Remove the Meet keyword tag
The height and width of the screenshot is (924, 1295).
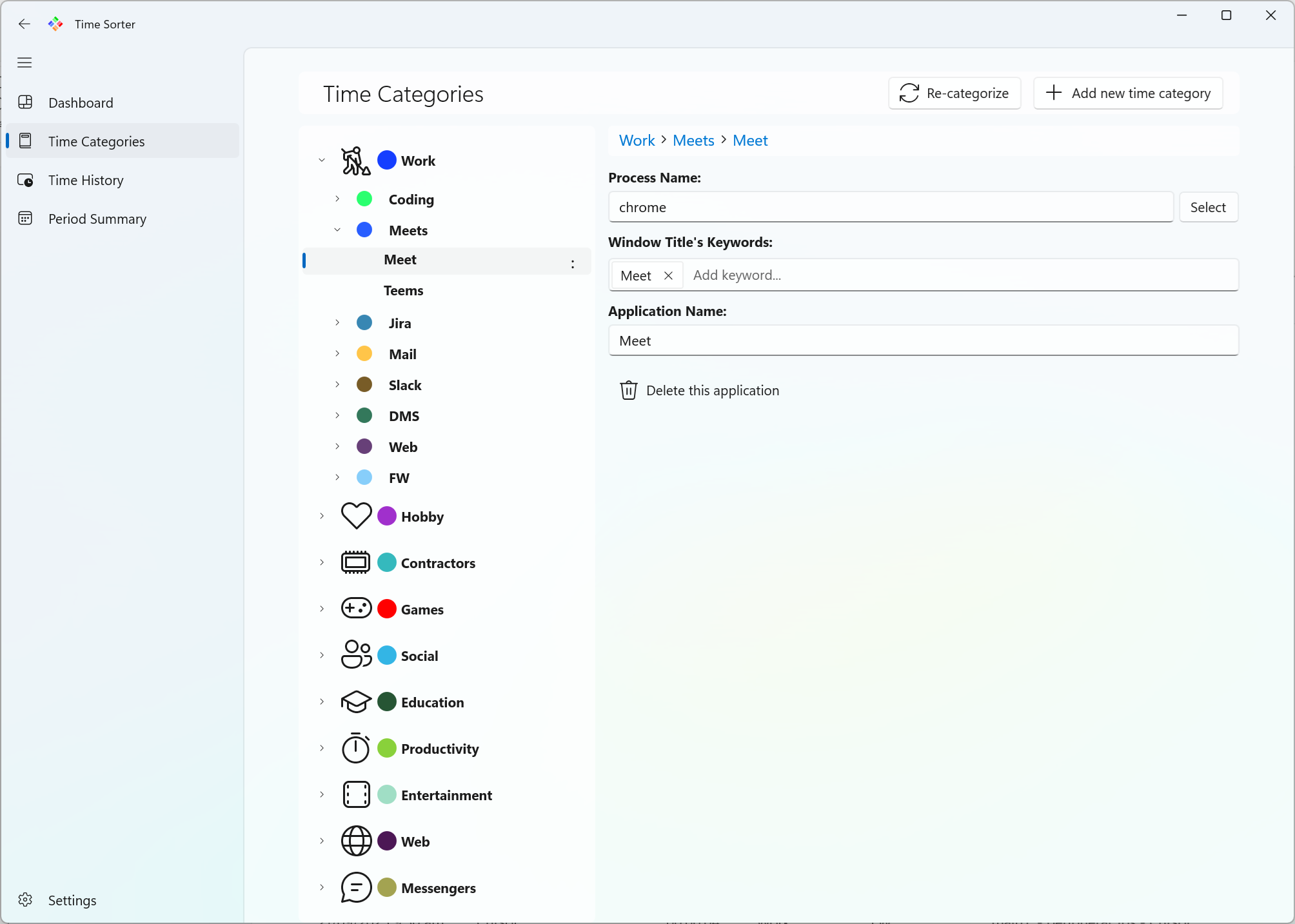(668, 275)
